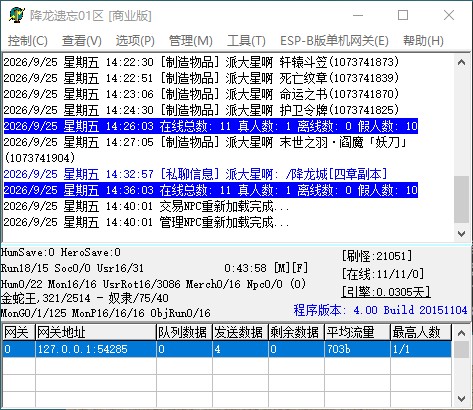
Task: Click the 程序版本 4.00 Build 20151104 text
Action: coord(380,310)
